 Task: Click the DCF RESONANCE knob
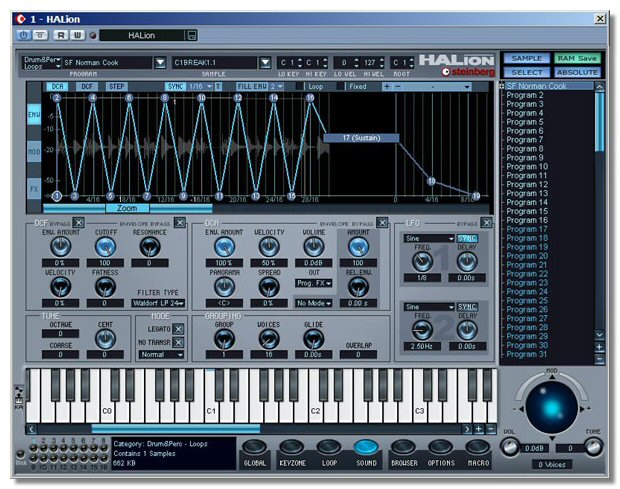pos(150,247)
